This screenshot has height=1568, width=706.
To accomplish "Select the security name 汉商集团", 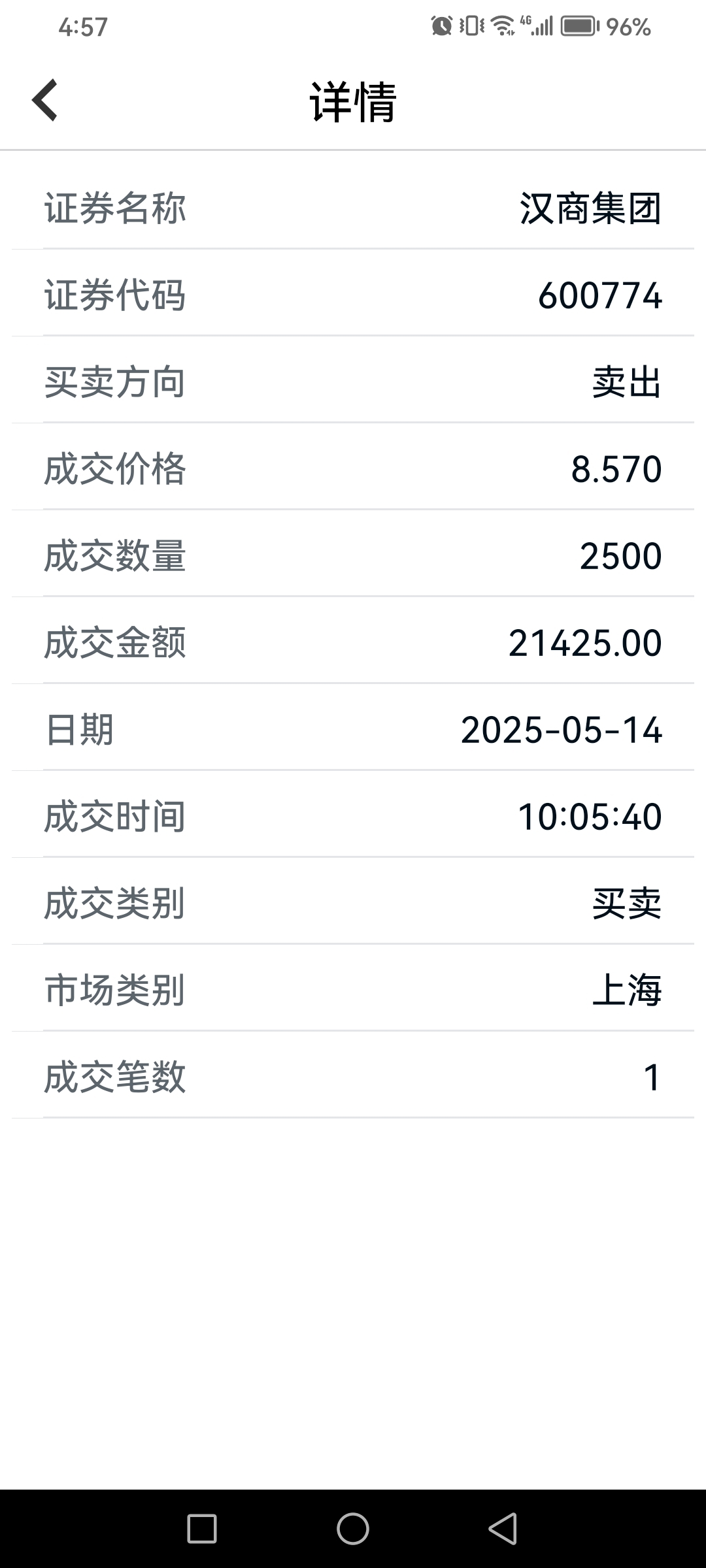I will [591, 208].
